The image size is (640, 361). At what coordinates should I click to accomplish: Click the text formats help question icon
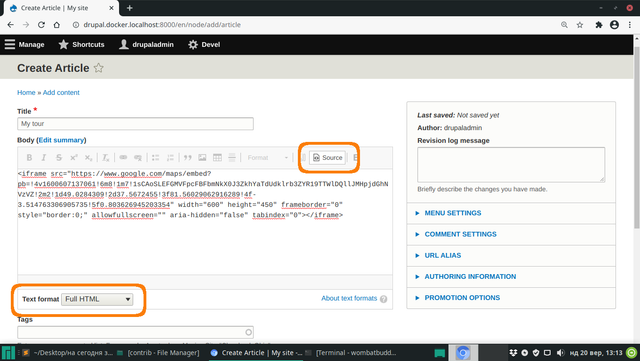click(x=384, y=299)
